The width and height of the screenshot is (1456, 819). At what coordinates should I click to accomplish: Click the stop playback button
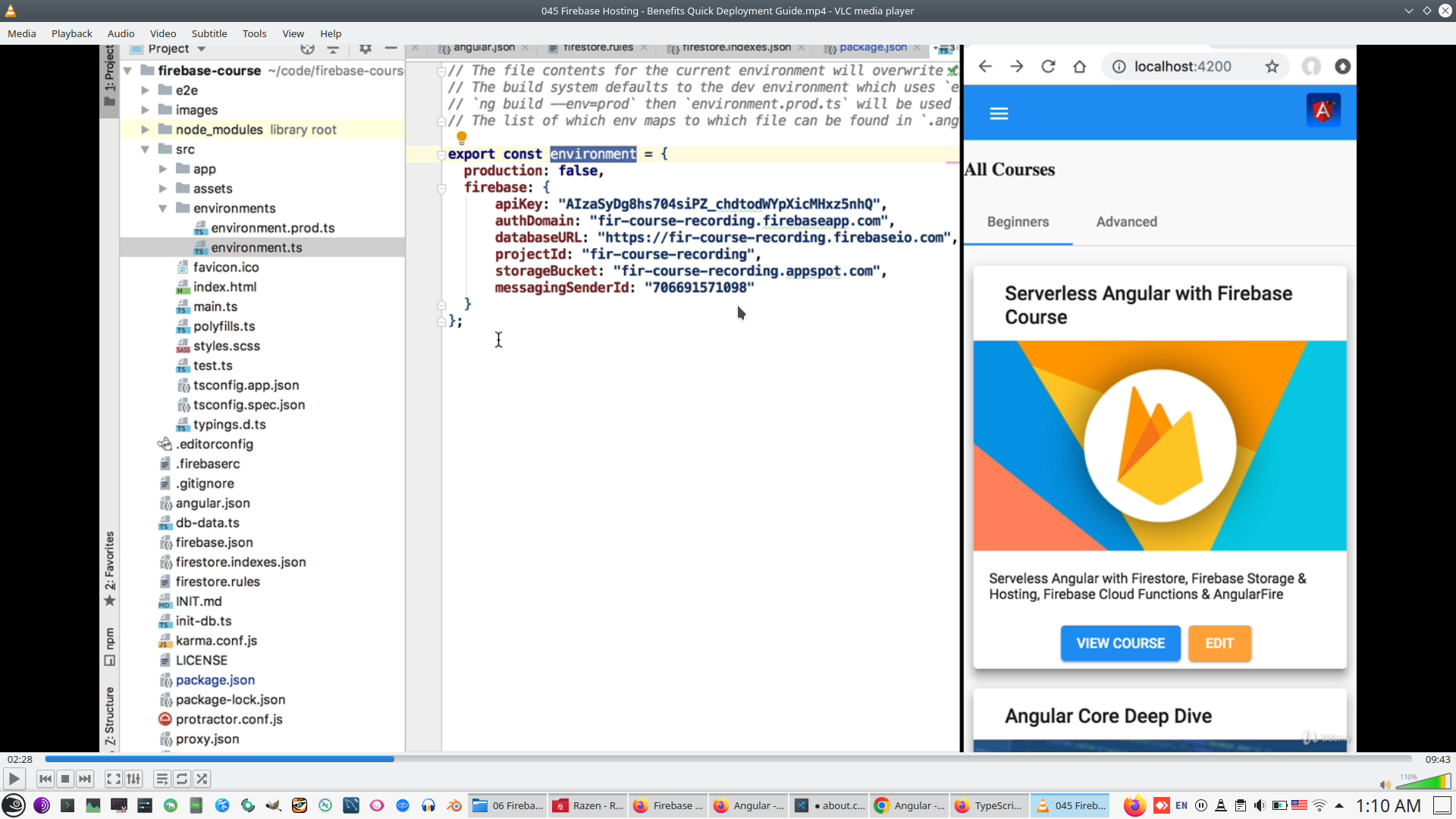click(x=65, y=779)
